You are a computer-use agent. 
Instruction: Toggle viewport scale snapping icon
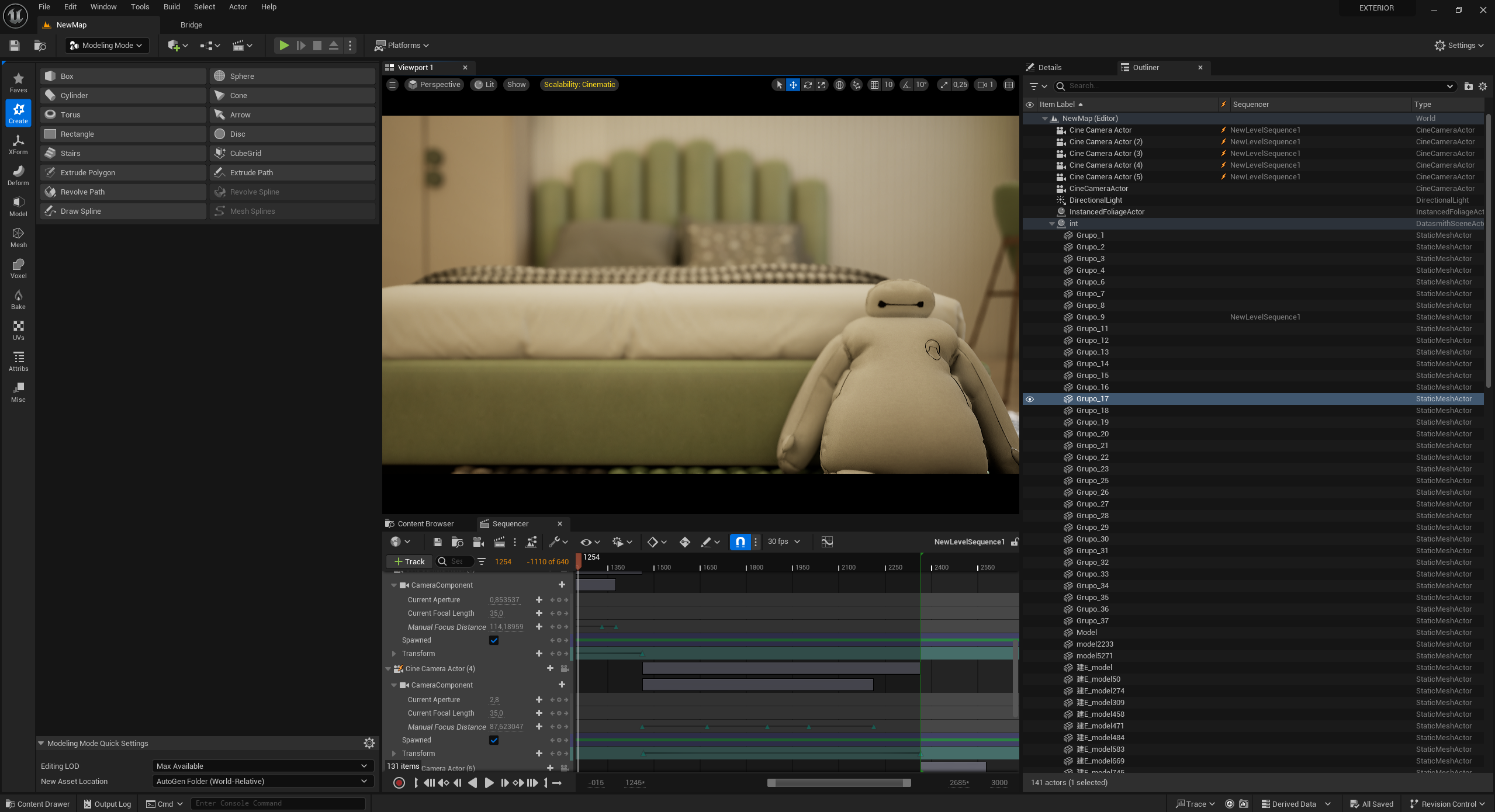coord(944,85)
